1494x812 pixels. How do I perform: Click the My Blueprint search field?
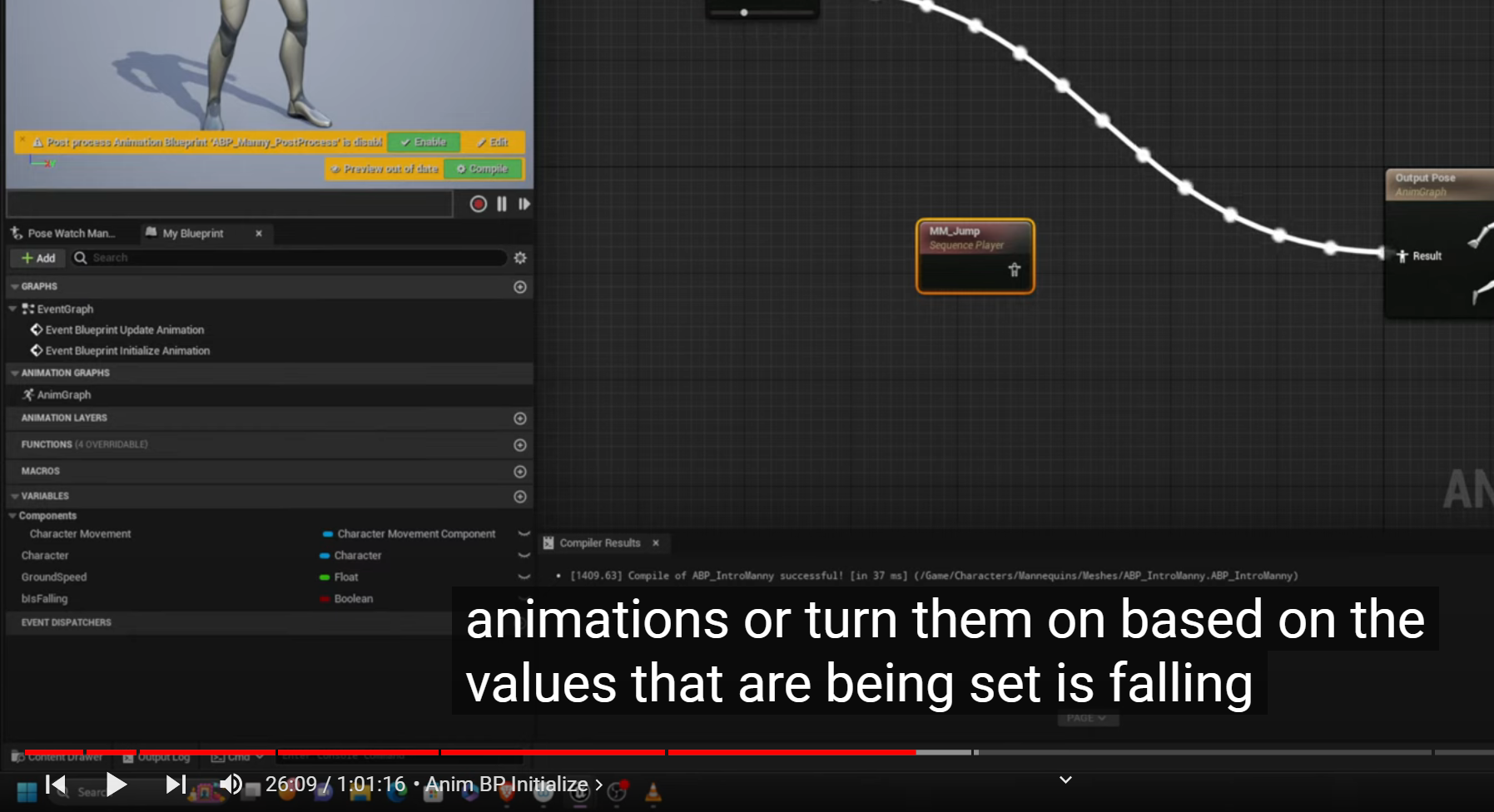click(289, 258)
